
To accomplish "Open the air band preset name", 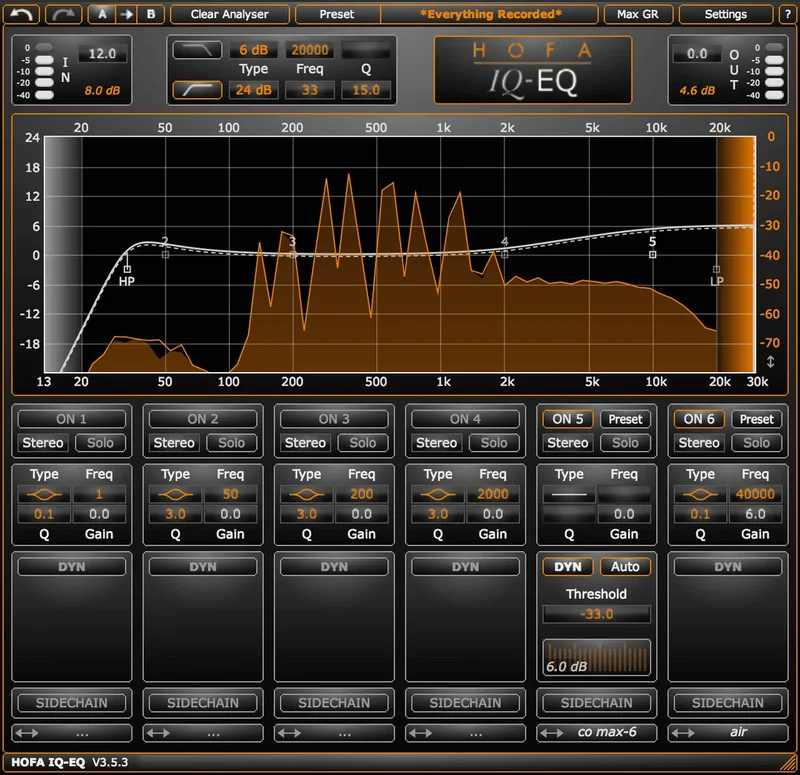I will [739, 732].
